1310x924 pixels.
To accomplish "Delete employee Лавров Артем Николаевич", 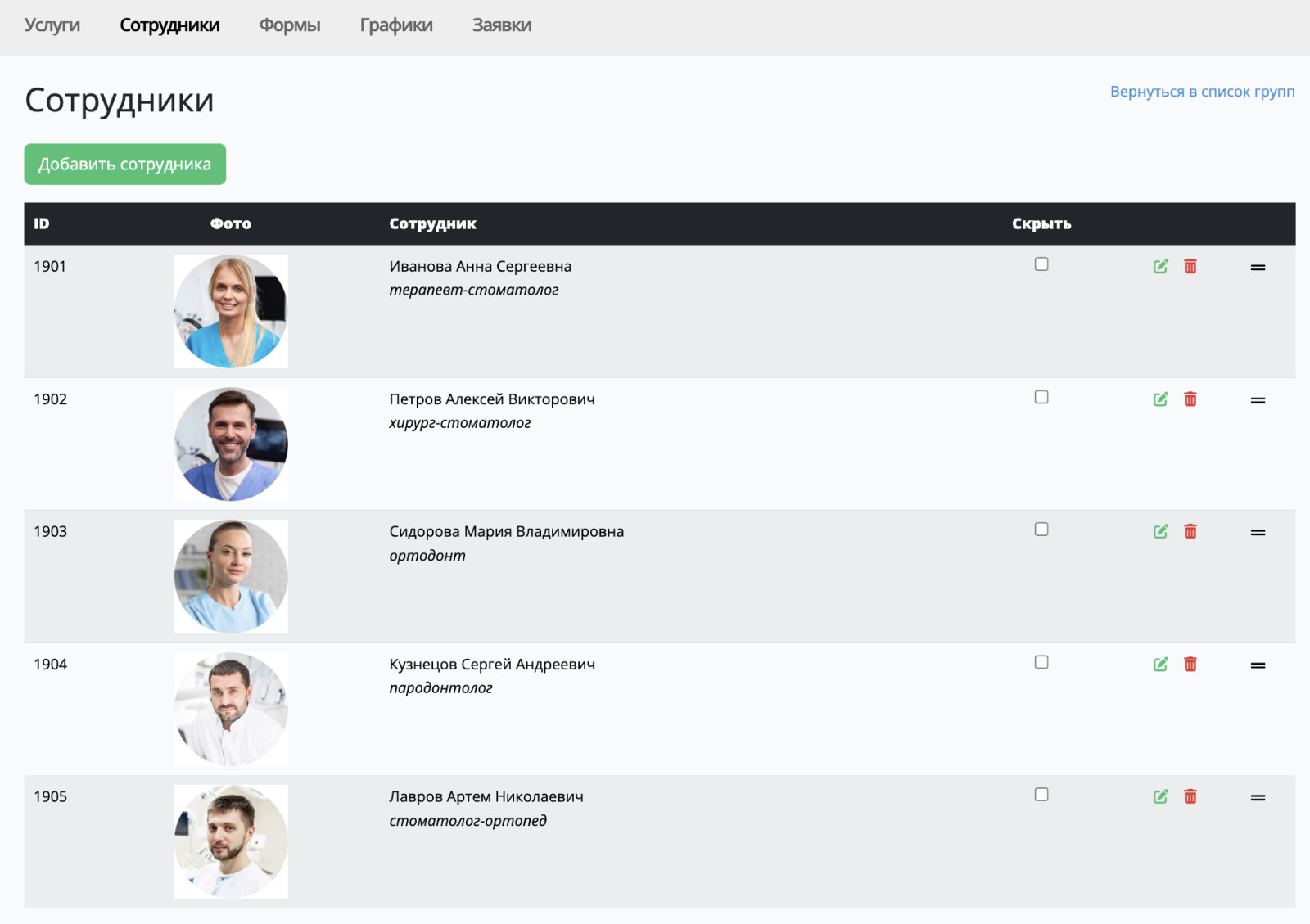I will (1190, 796).
